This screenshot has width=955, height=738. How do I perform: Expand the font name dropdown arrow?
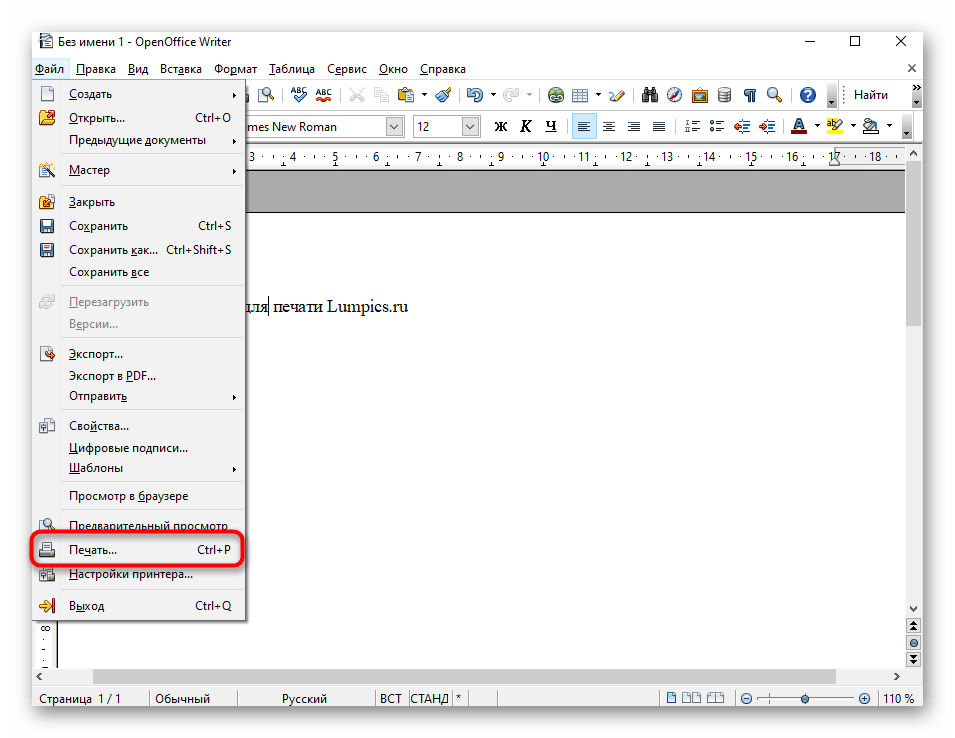[x=394, y=127]
